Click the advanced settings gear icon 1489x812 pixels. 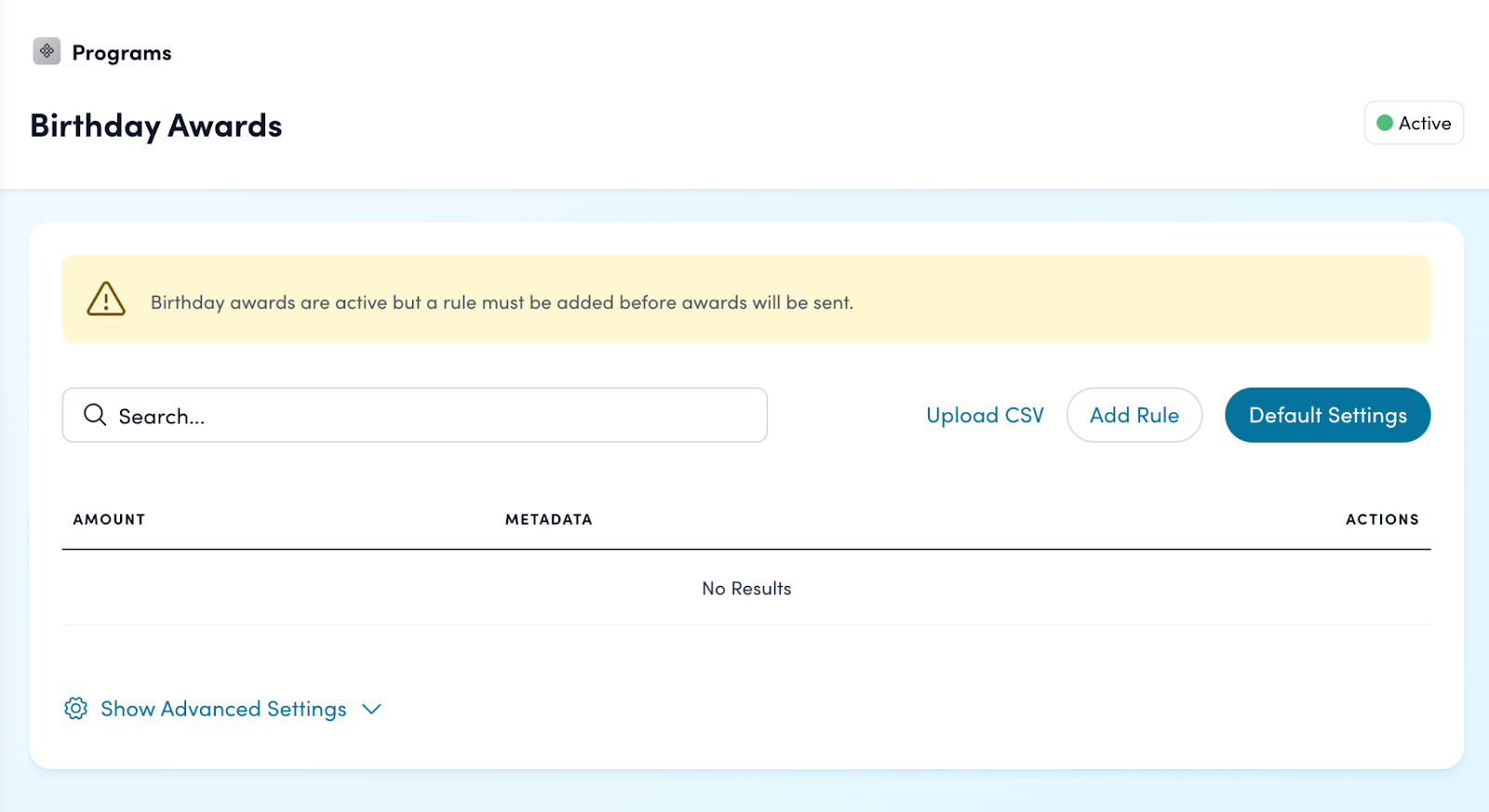click(x=76, y=709)
